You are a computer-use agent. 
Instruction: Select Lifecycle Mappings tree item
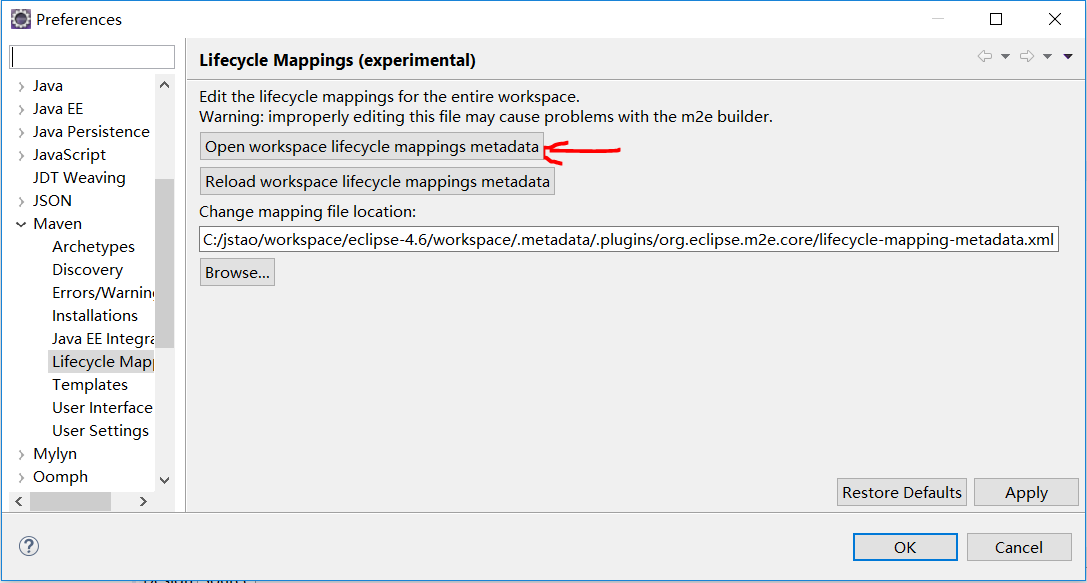pyautogui.click(x=102, y=361)
